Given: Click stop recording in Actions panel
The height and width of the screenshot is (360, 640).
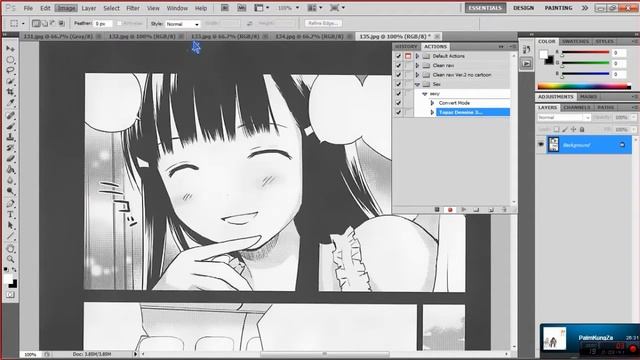Looking at the screenshot, I should [x=437, y=209].
